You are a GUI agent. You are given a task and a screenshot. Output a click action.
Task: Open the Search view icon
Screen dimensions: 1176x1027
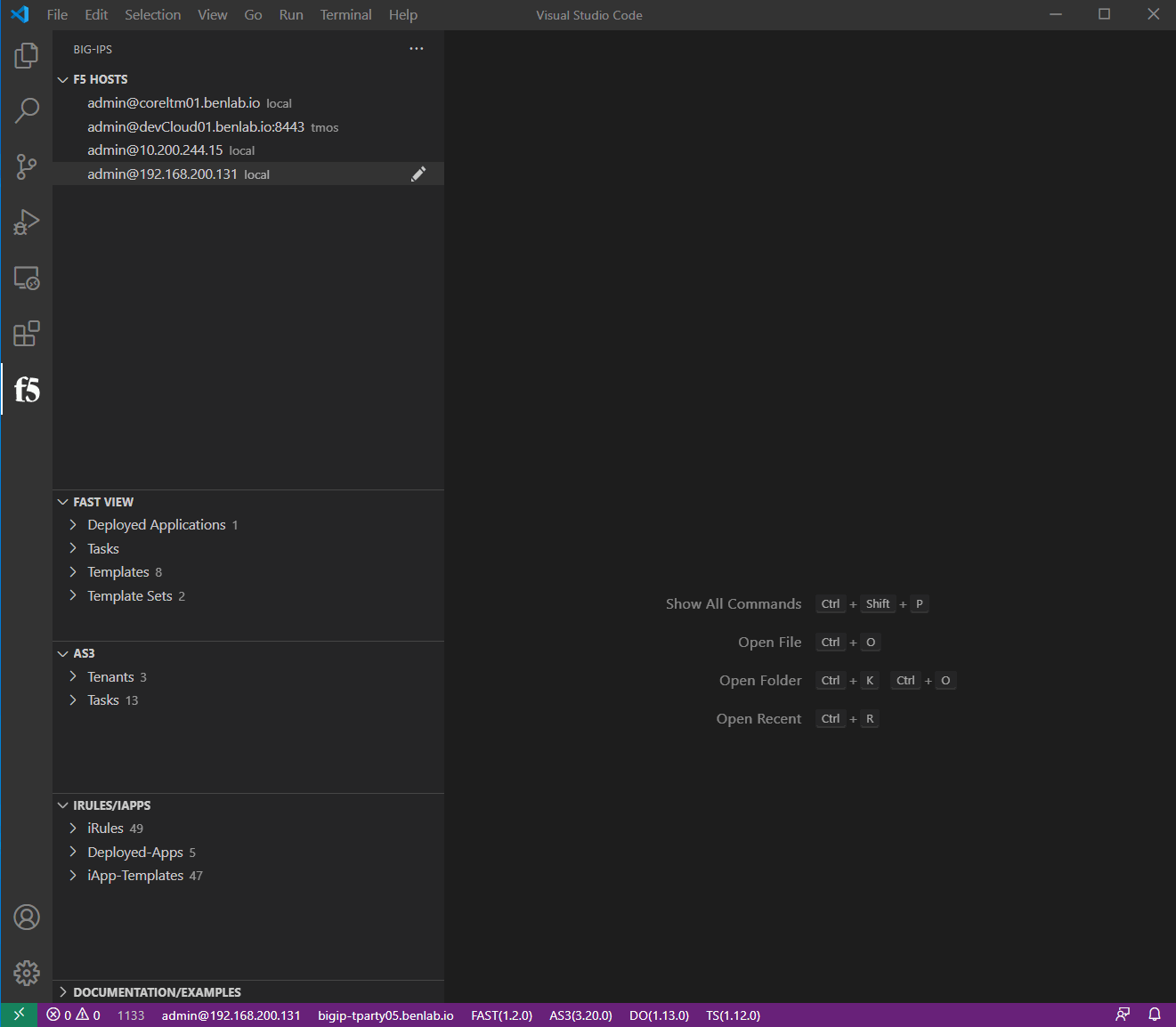(x=27, y=110)
